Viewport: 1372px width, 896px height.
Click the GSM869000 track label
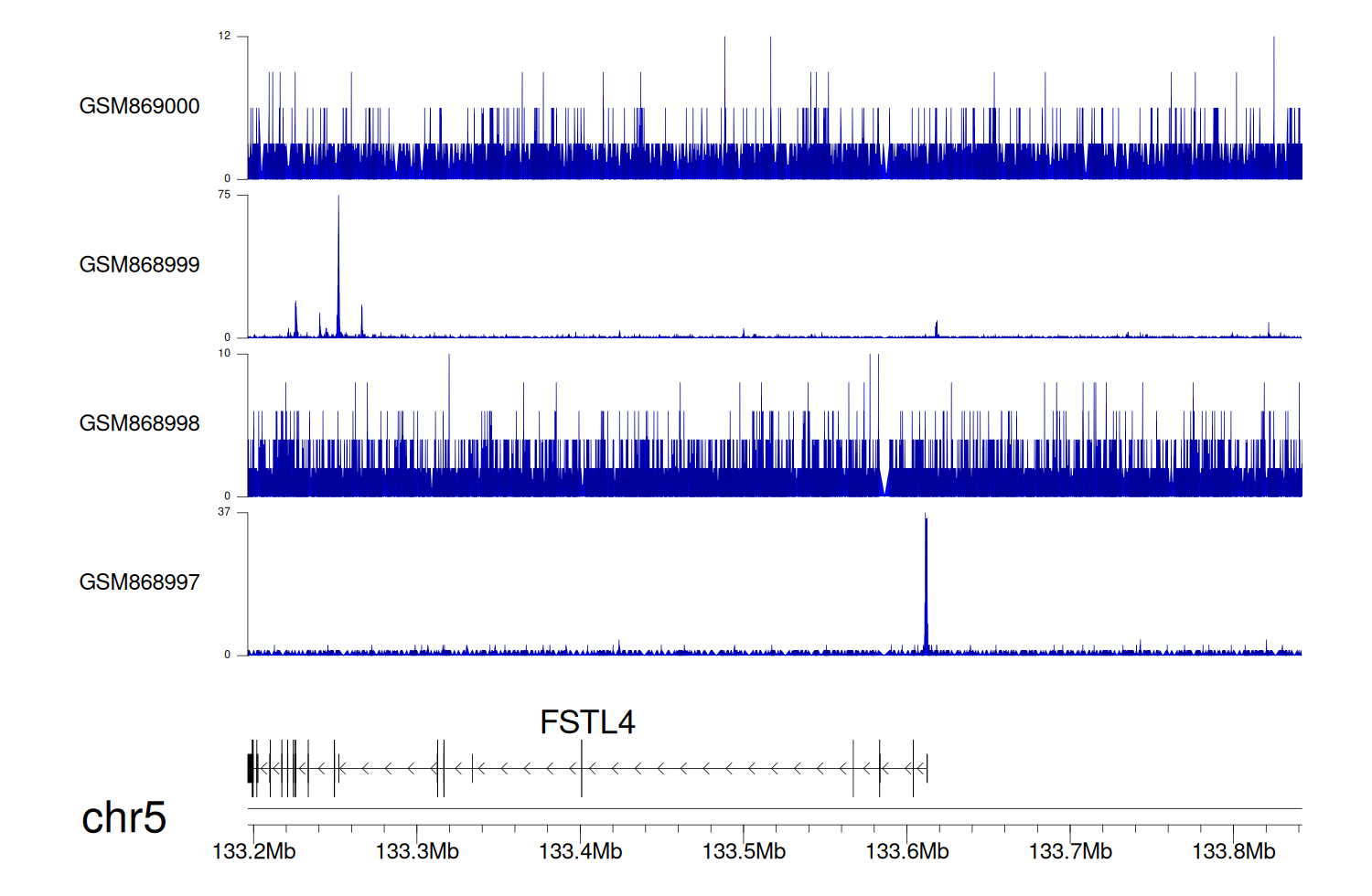pos(139,106)
